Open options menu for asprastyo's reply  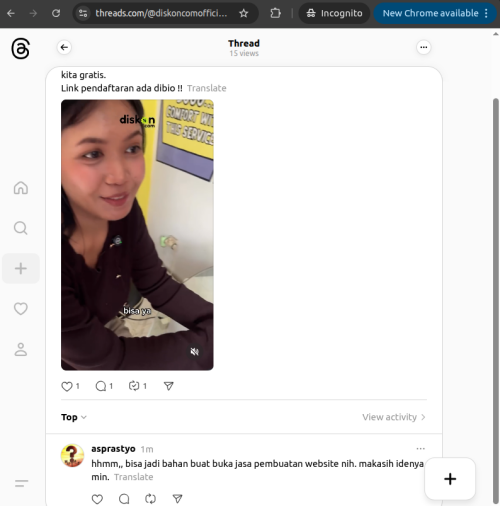tap(421, 449)
